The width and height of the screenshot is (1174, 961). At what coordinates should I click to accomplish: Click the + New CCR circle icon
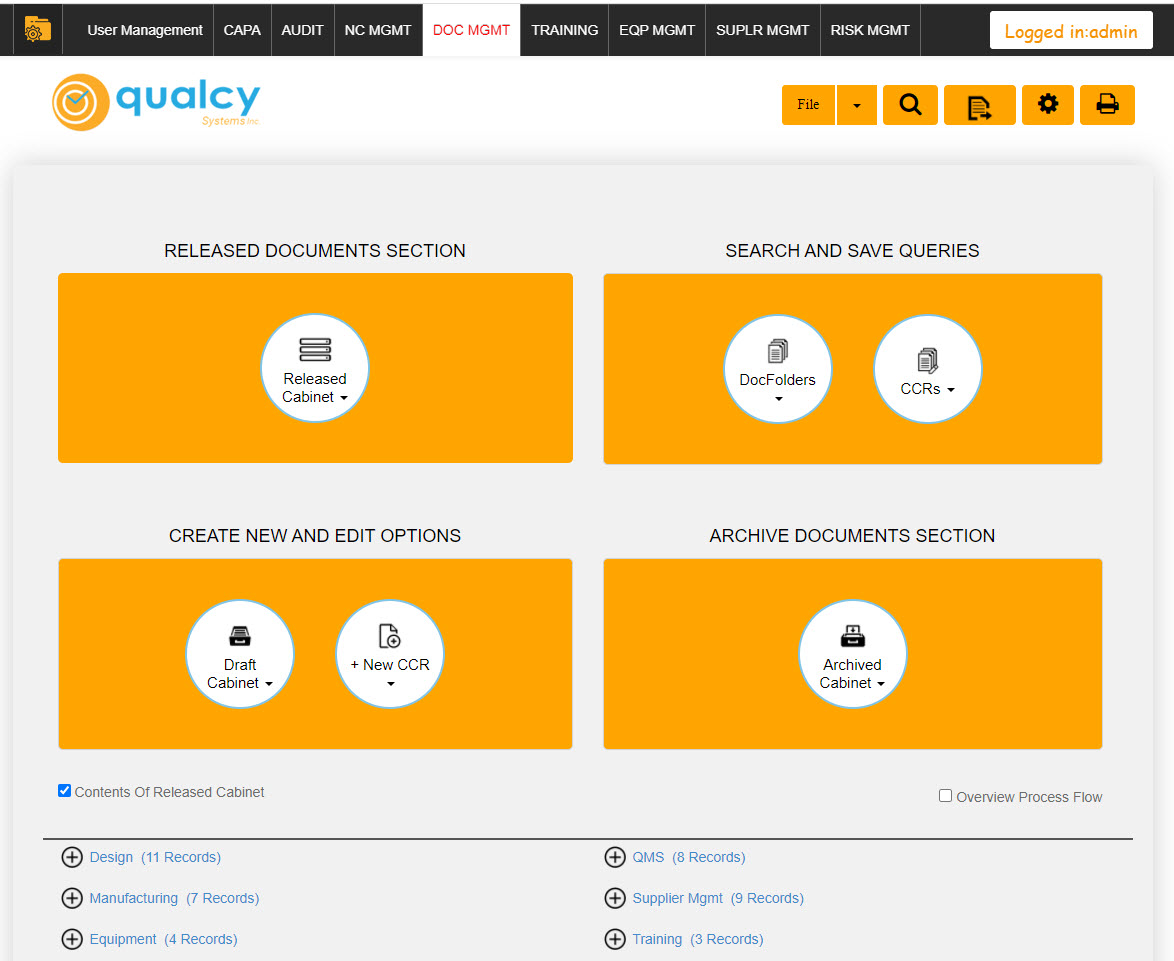click(x=389, y=654)
